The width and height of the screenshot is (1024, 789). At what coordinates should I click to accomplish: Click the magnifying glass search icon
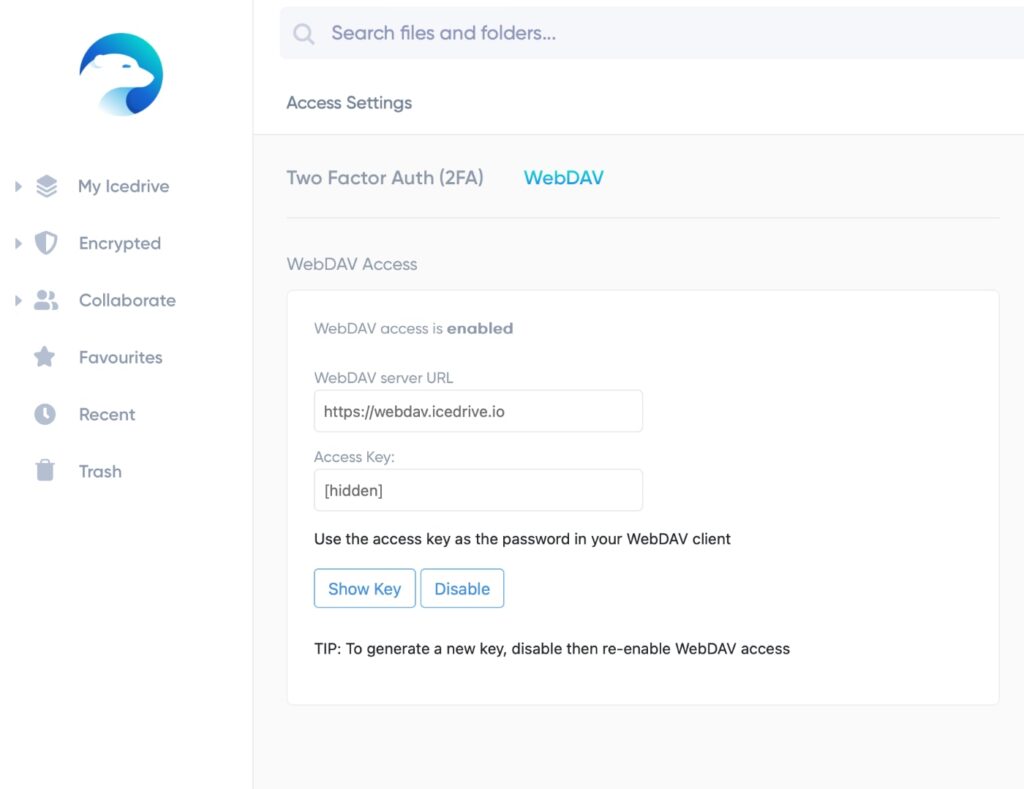[303, 33]
